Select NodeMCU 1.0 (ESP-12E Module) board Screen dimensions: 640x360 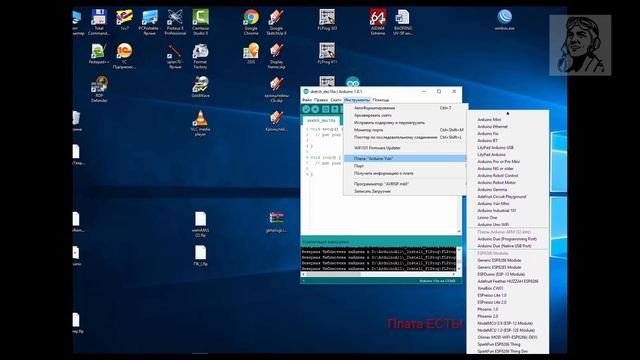pos(508,330)
